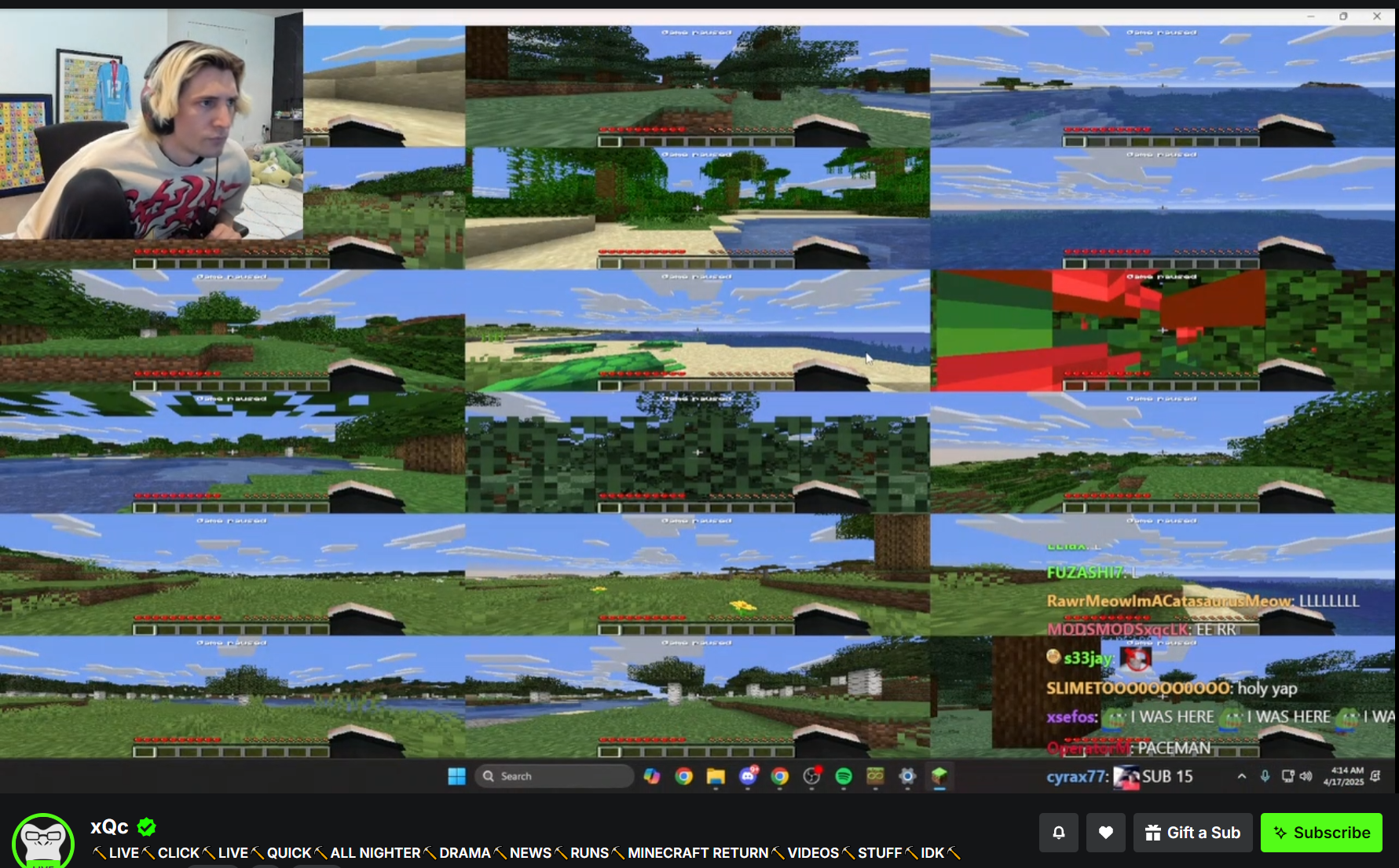
Task: Click the verified badge next to xQc
Action: point(147,827)
